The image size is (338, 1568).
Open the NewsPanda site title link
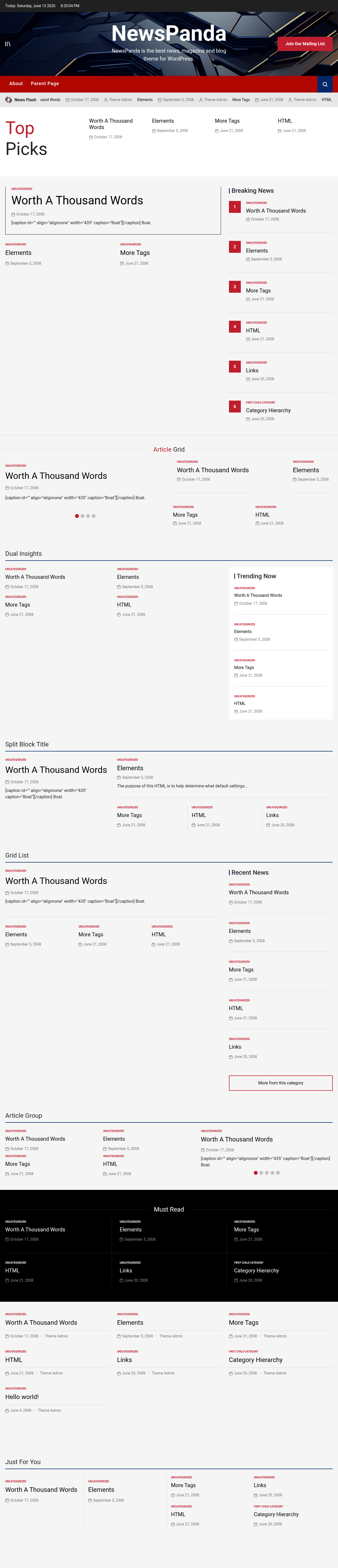(169, 33)
